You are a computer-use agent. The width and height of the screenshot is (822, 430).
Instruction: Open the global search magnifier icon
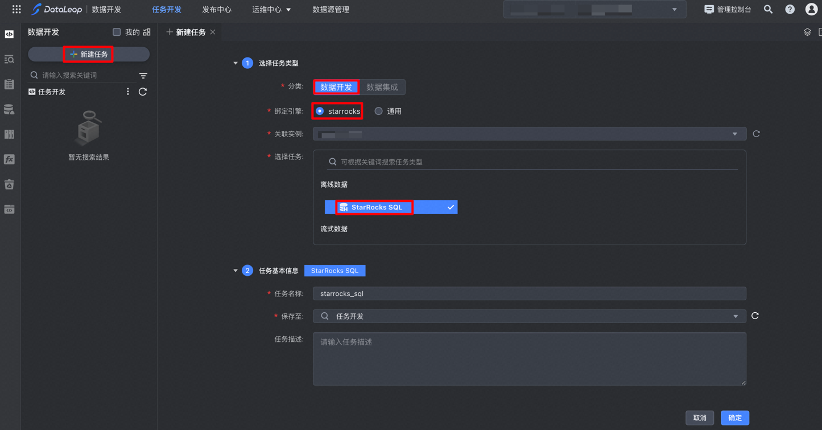tap(768, 9)
